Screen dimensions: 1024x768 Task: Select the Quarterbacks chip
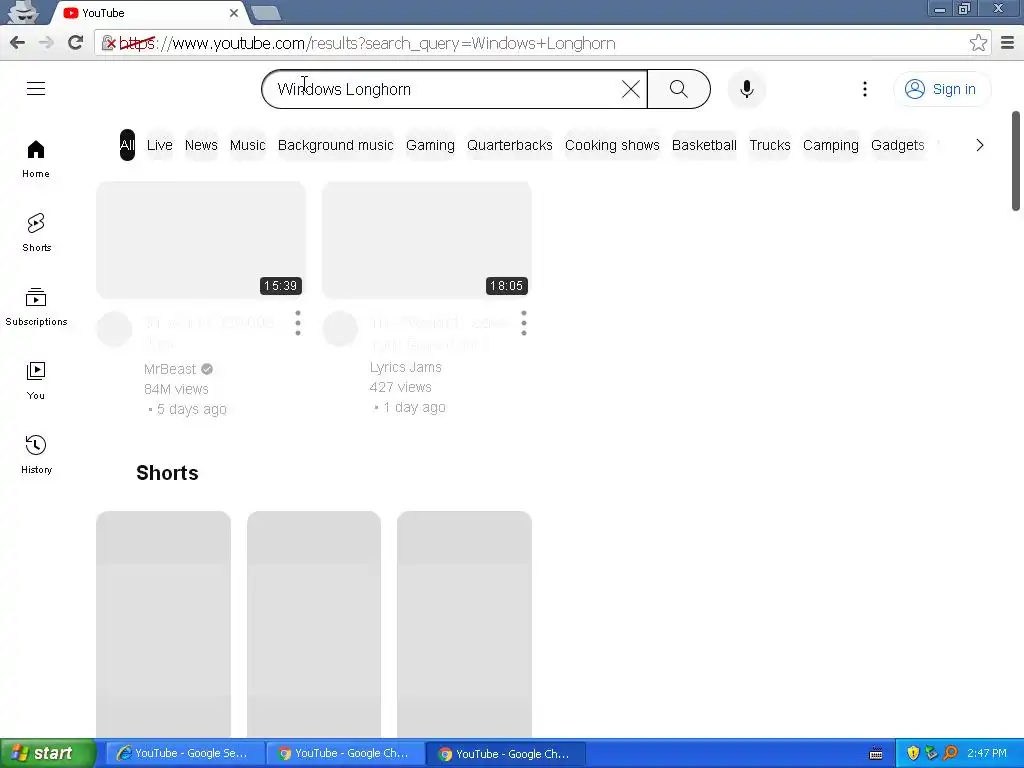509,145
